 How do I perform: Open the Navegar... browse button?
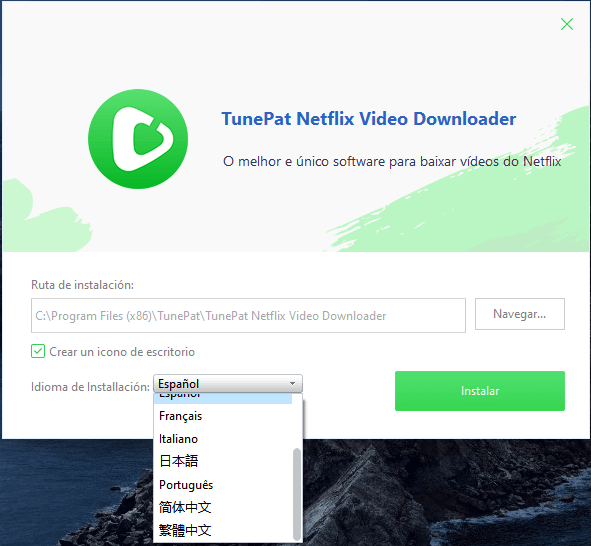click(520, 314)
